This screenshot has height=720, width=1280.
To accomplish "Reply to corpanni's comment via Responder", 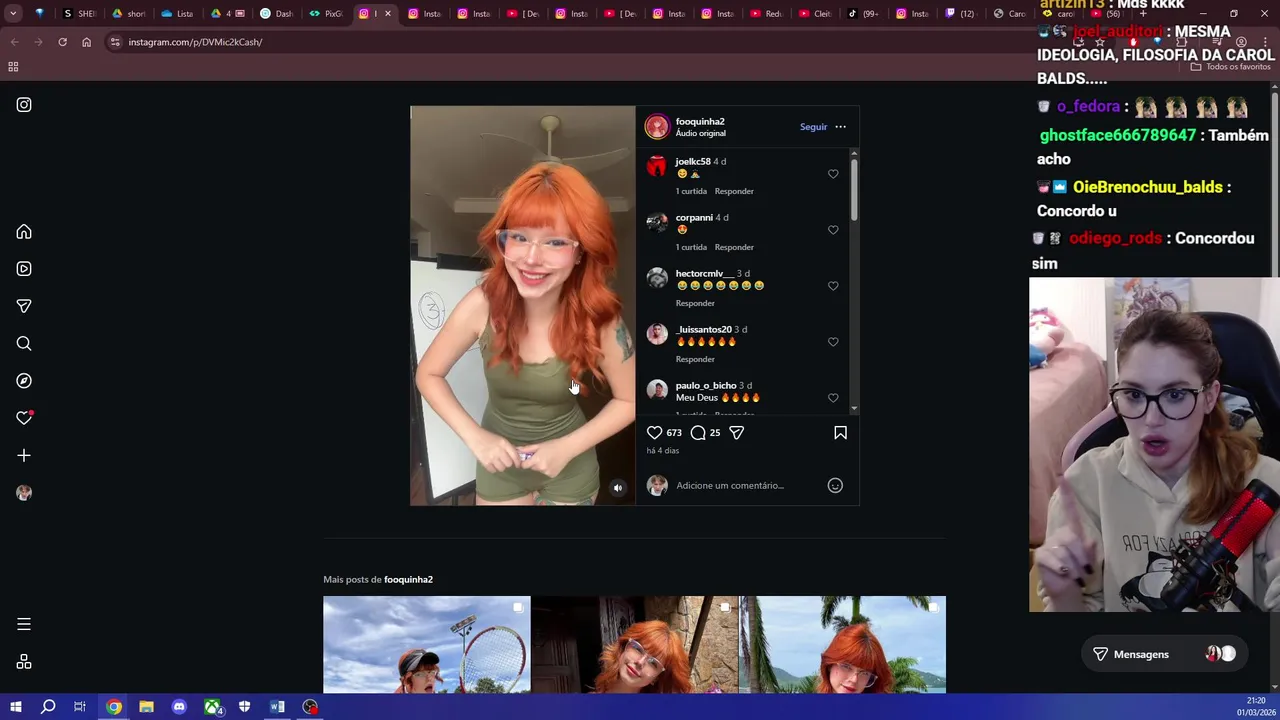I will pos(734,247).
